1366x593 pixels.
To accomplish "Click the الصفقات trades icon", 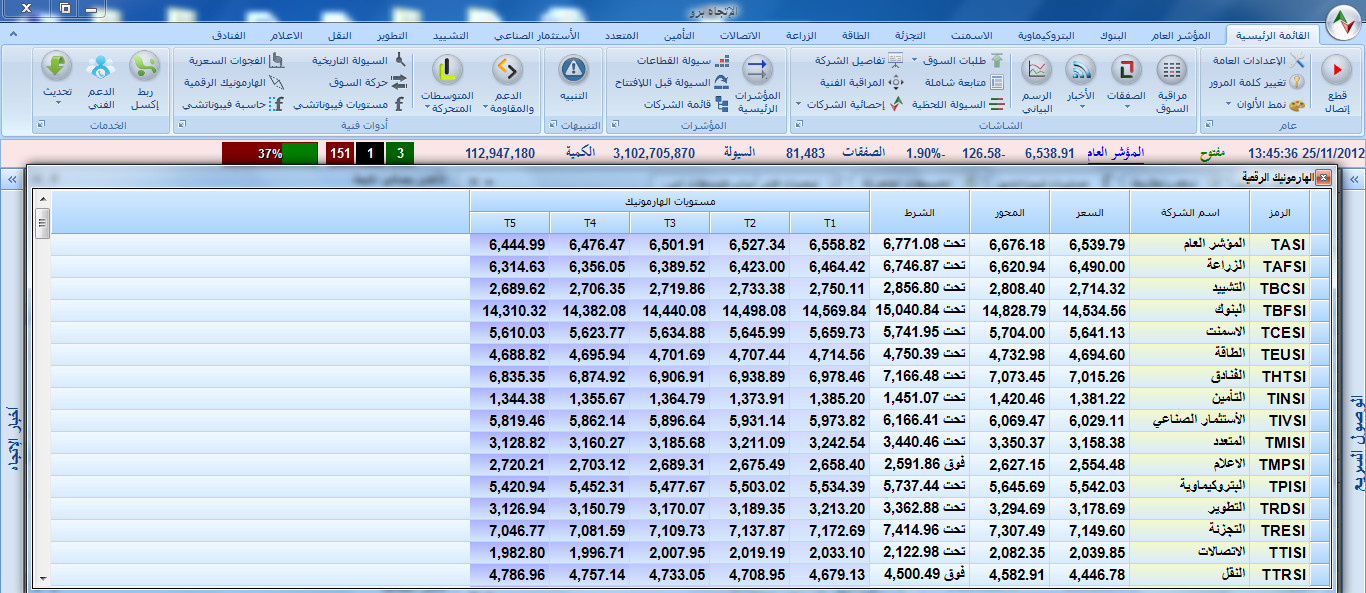I will pyautogui.click(x=1128, y=70).
